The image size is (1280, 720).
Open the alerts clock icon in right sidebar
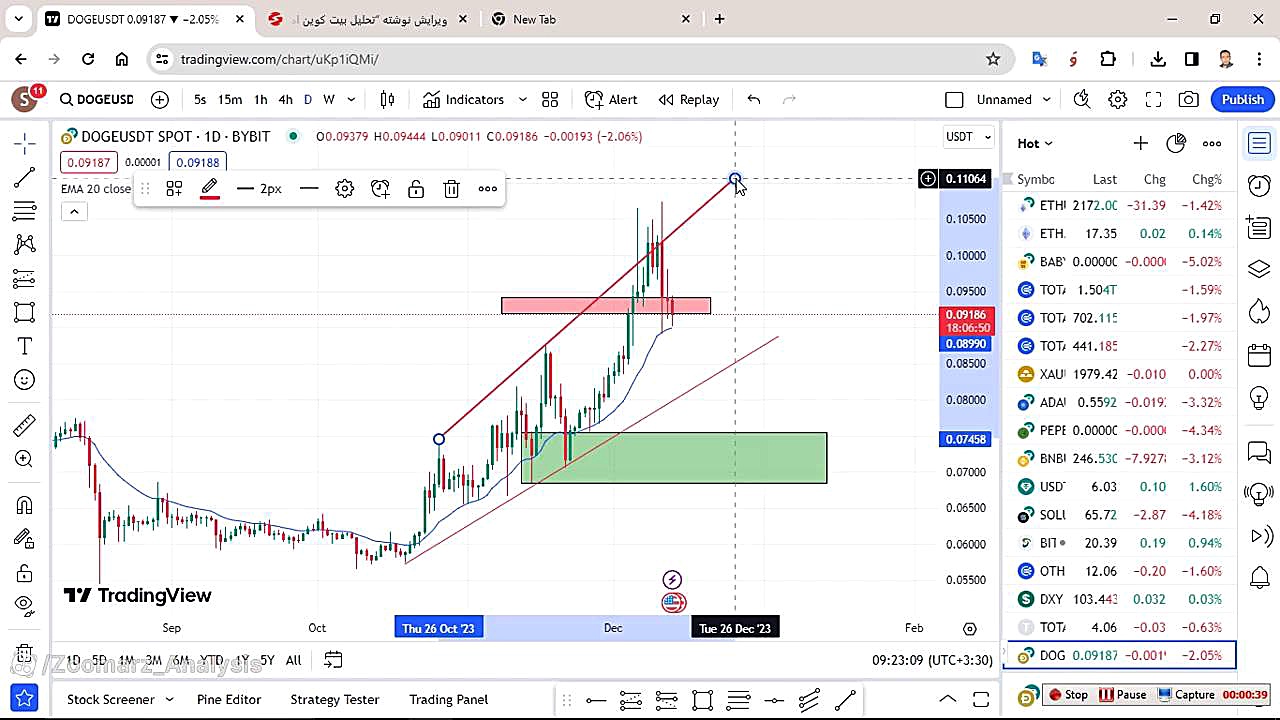1259,186
